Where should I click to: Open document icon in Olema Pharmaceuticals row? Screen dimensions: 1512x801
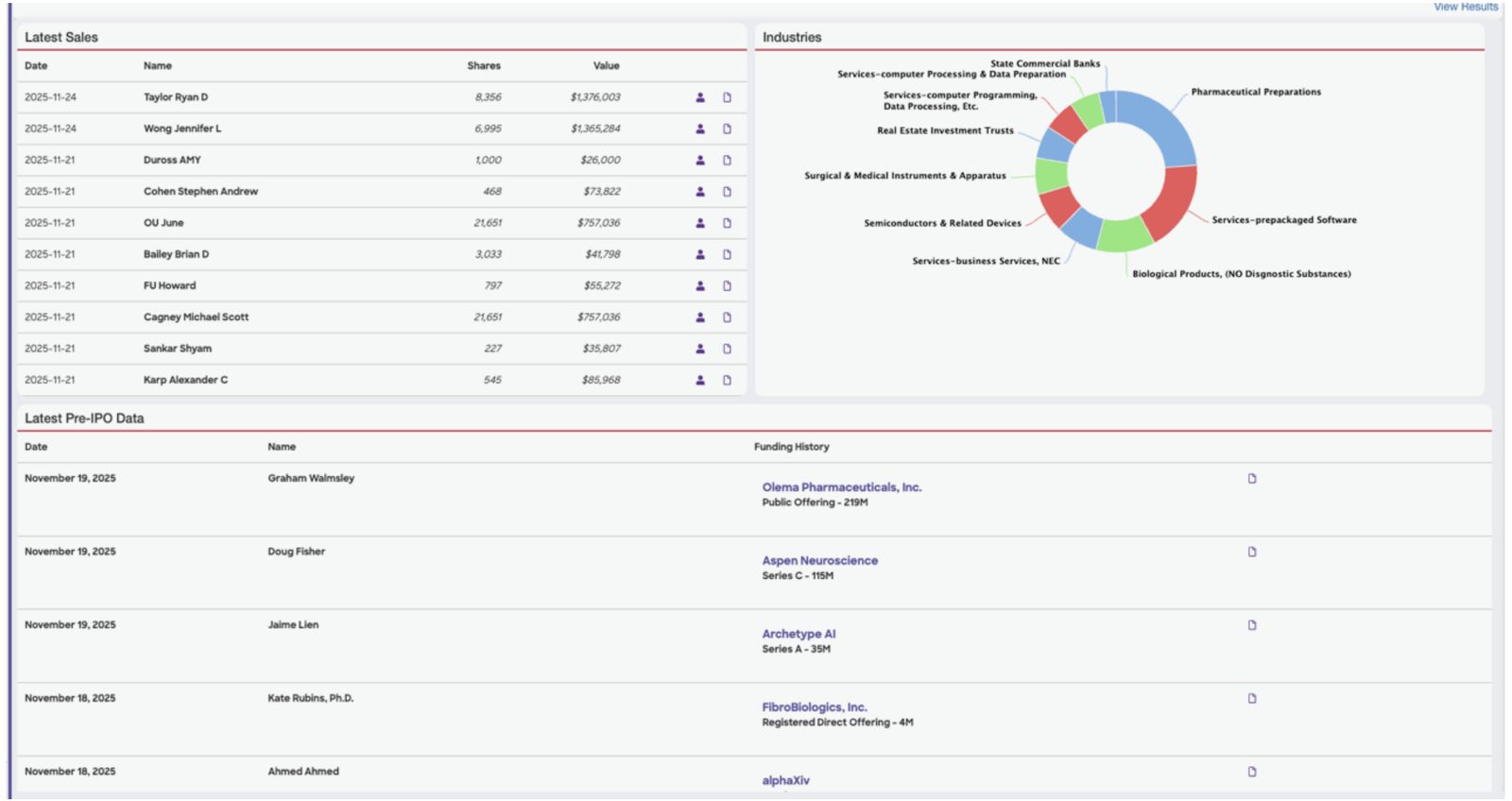point(1252,478)
